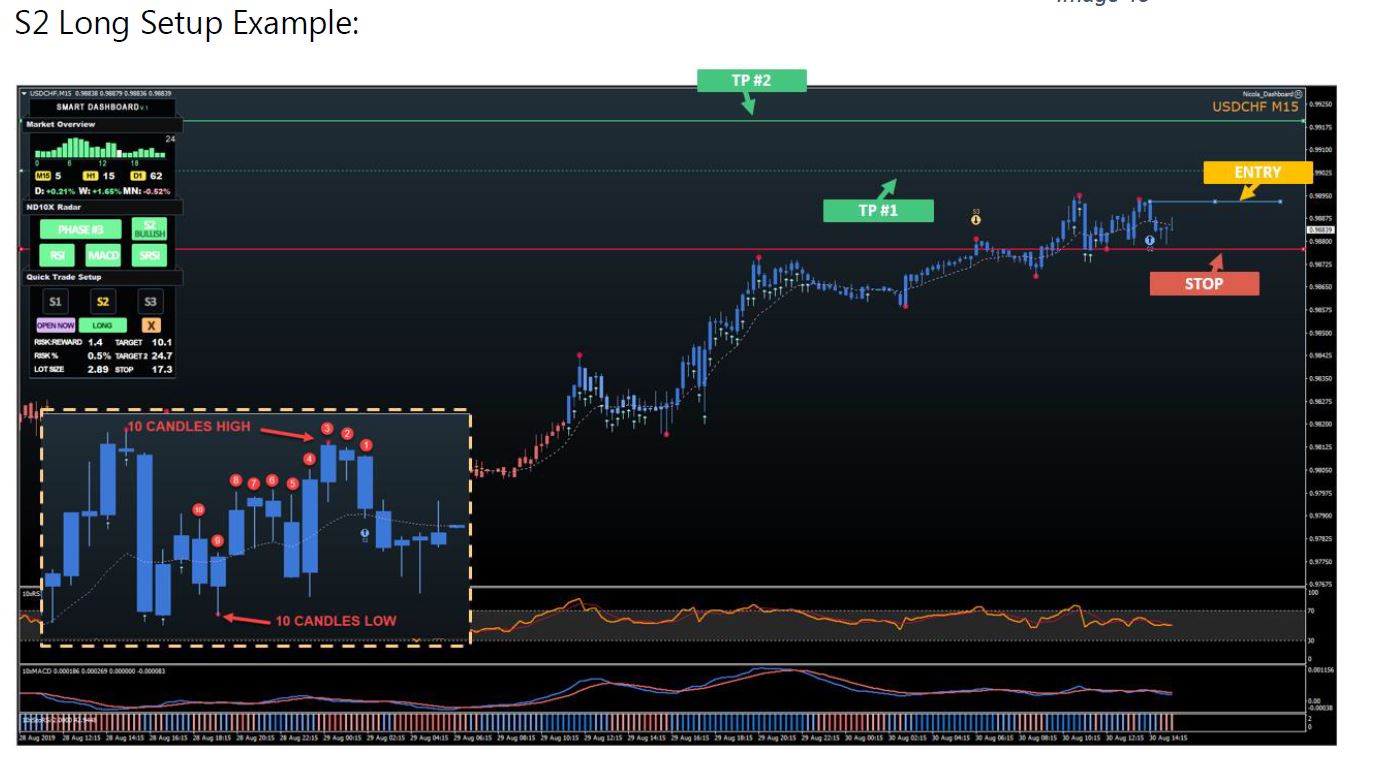Switch to the S1 setup tab
The height and width of the screenshot is (772, 1373).
(55, 300)
